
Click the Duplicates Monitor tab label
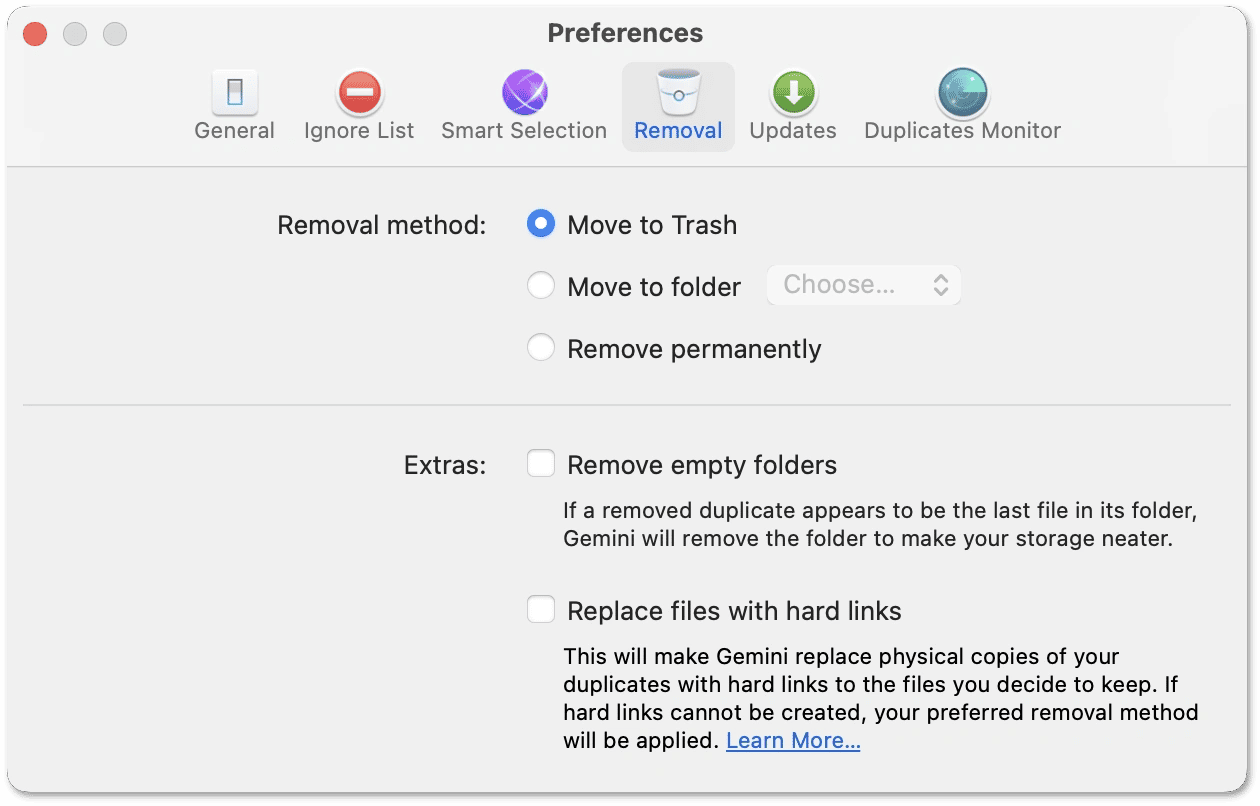tap(962, 131)
